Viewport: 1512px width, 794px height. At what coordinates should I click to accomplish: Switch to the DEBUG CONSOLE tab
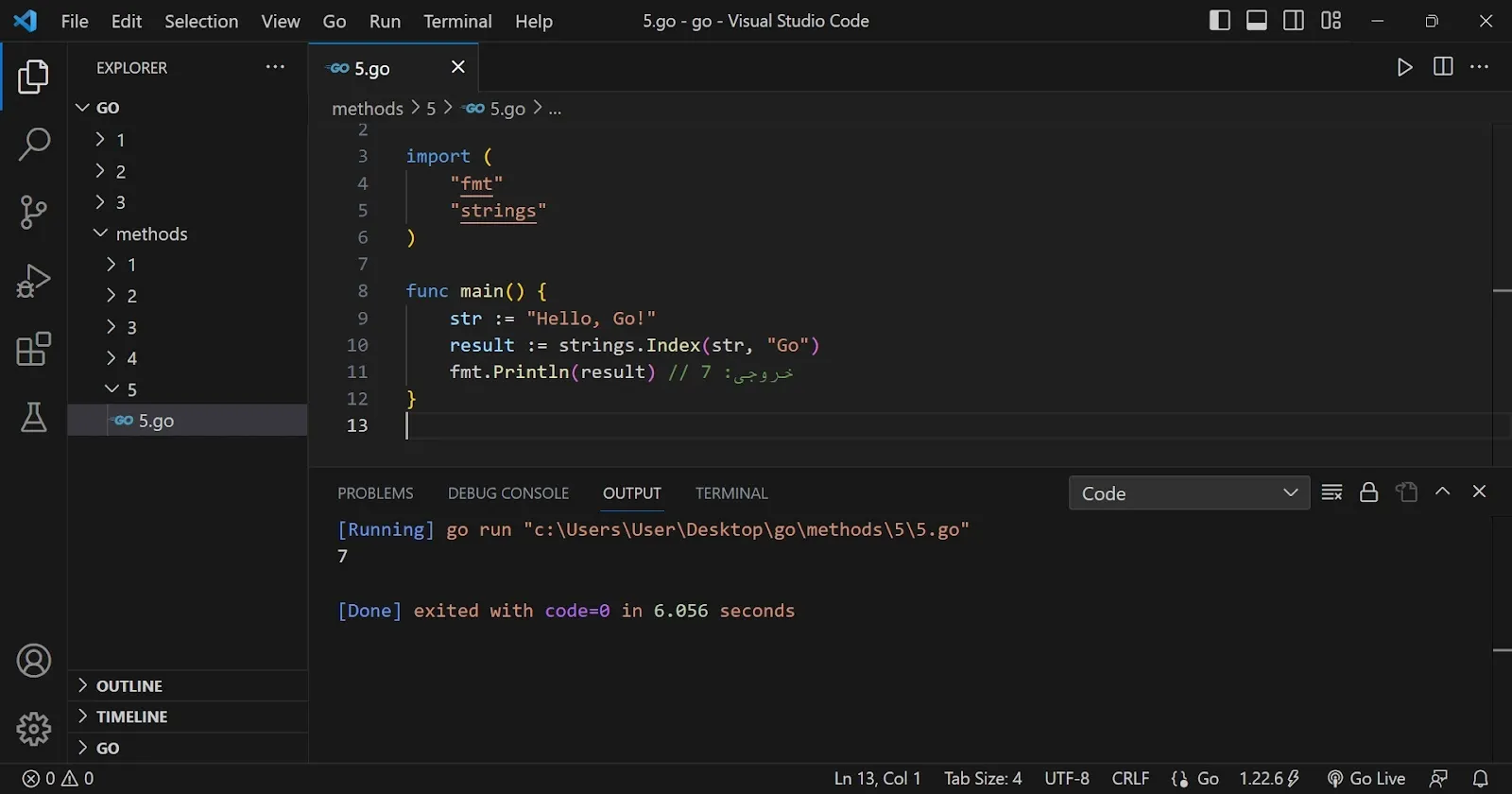[508, 493]
